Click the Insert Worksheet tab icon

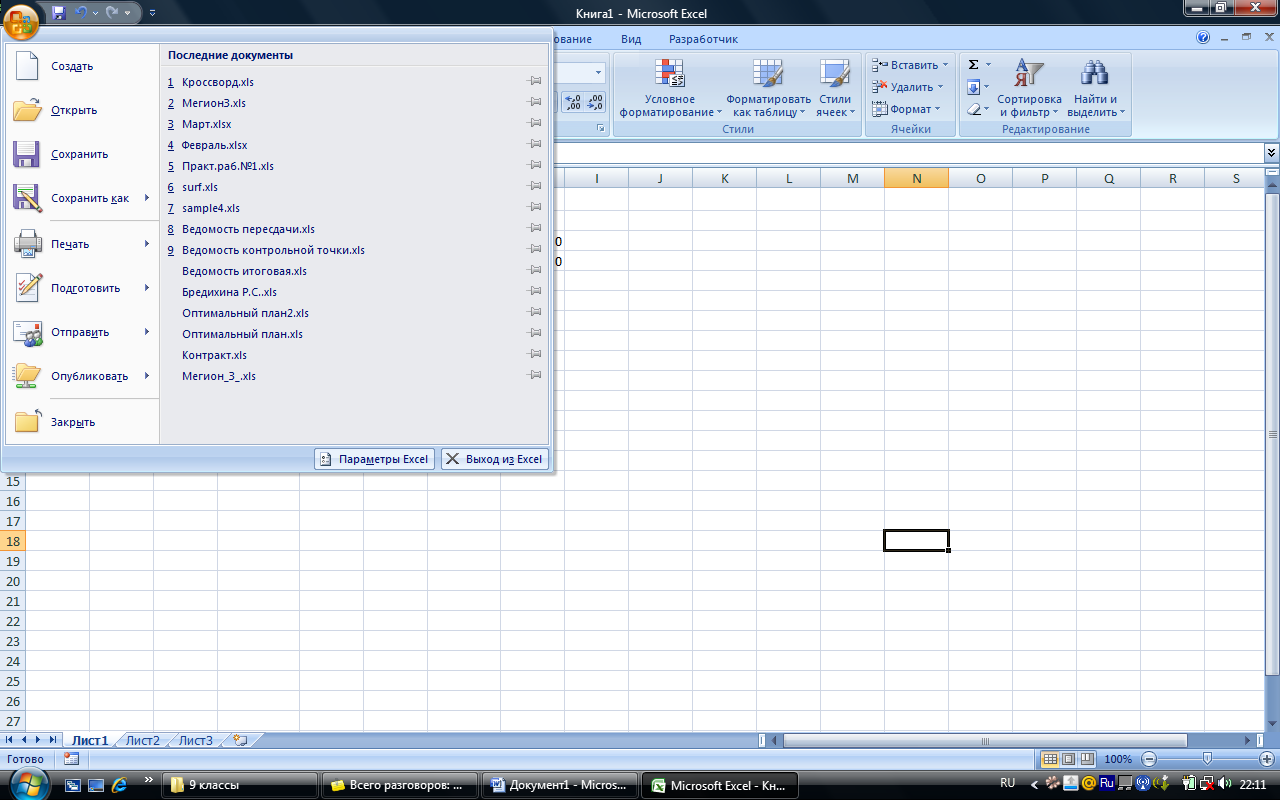240,741
